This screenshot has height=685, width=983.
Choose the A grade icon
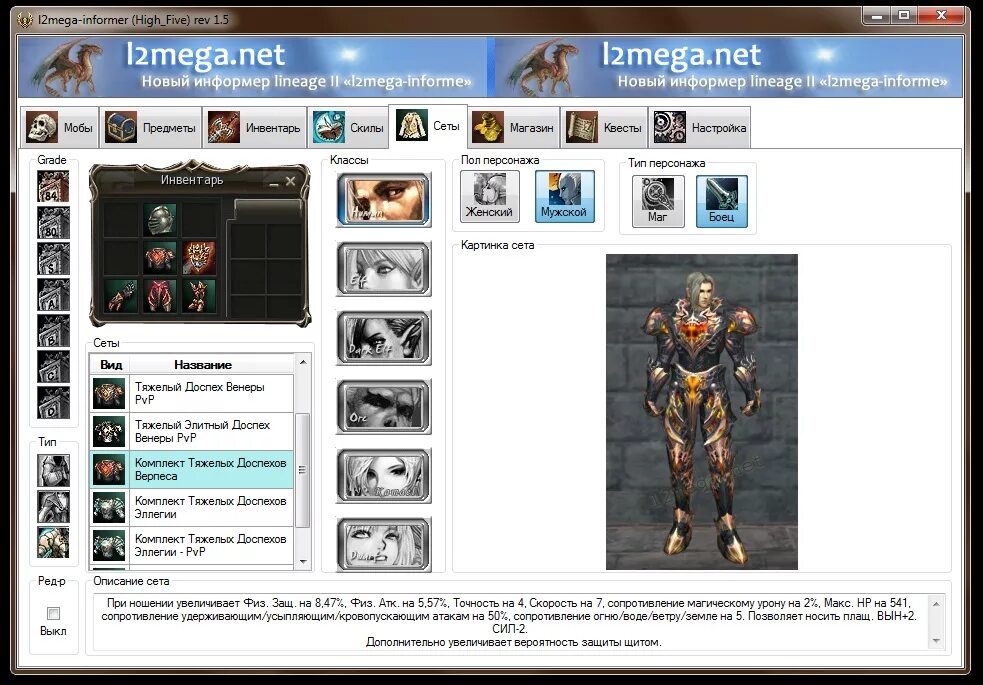pos(53,295)
